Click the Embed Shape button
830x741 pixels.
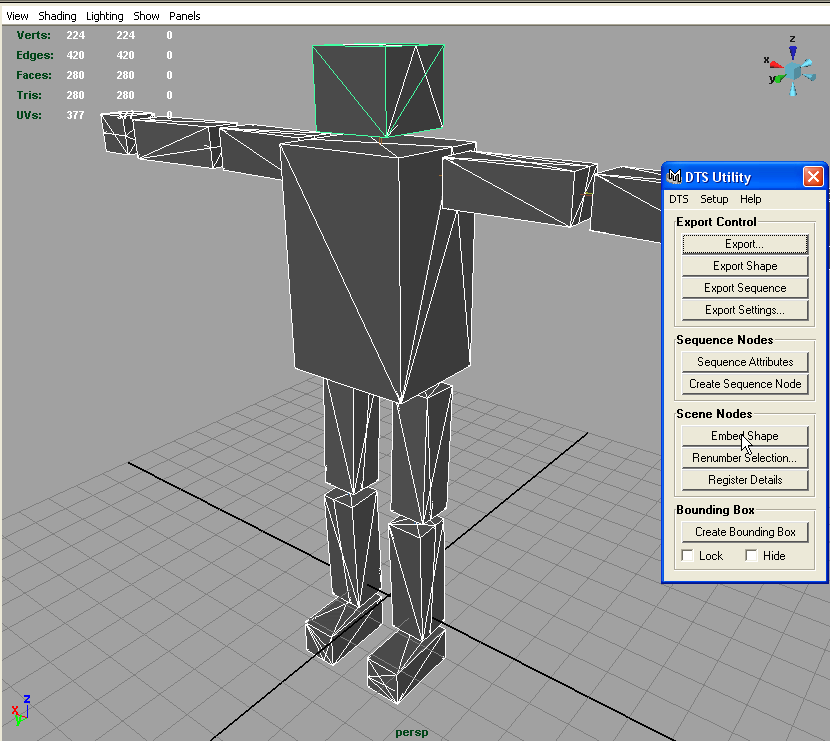point(745,436)
